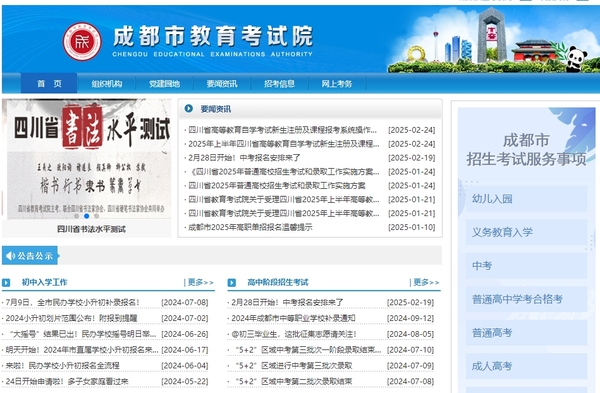Click the 初中入学工作 section heading

pos(44,282)
